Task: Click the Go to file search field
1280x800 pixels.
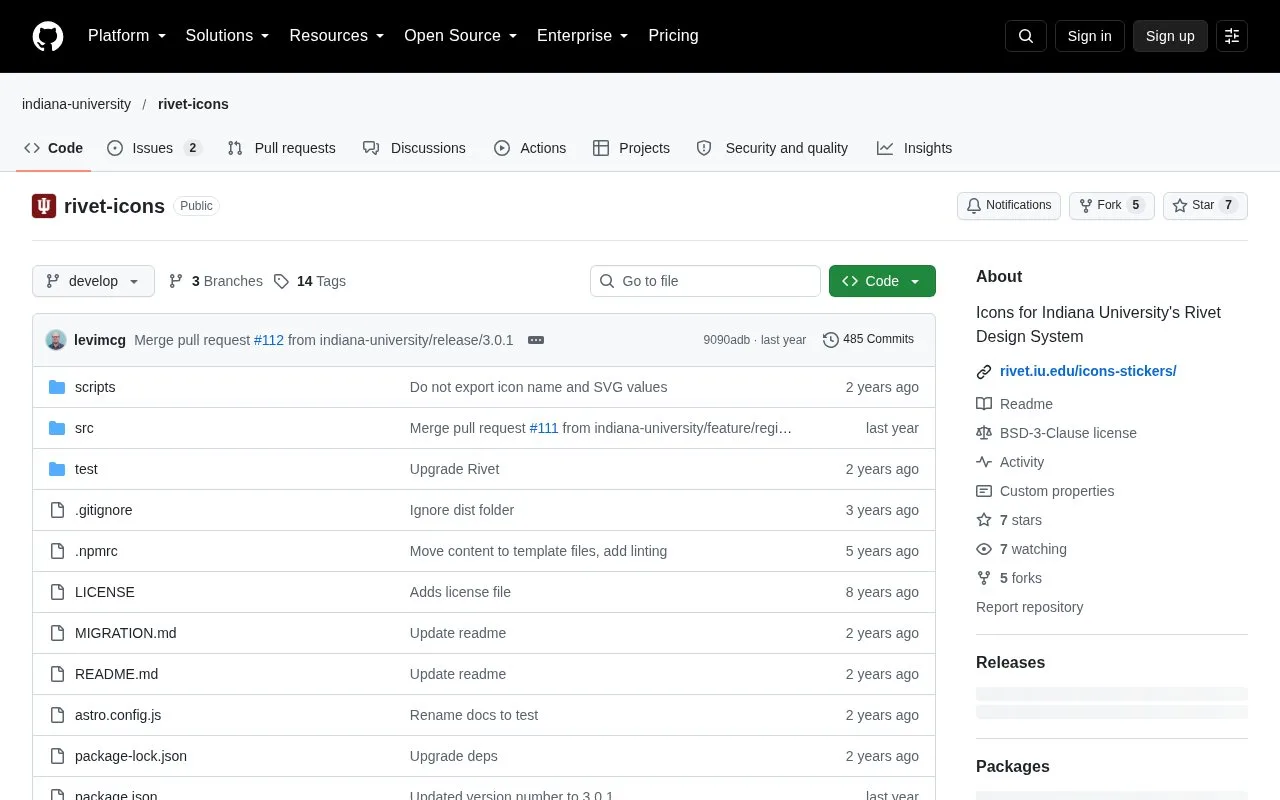Action: [x=705, y=281]
